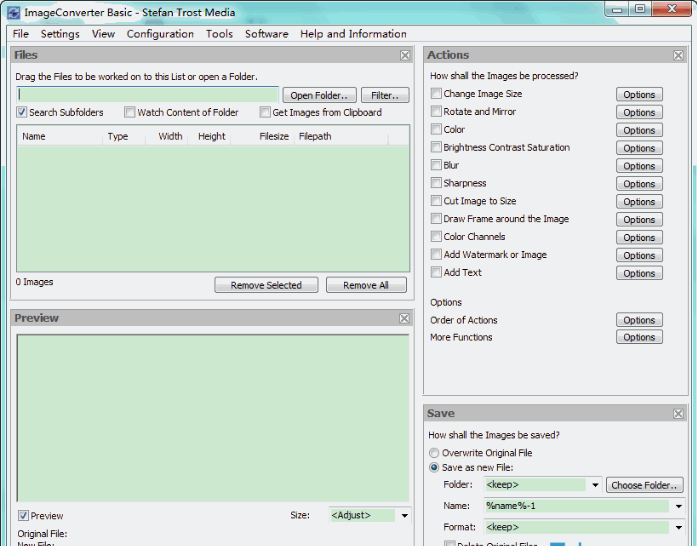The height and width of the screenshot is (546, 697).
Task: Close the Files panel
Action: tap(405, 55)
